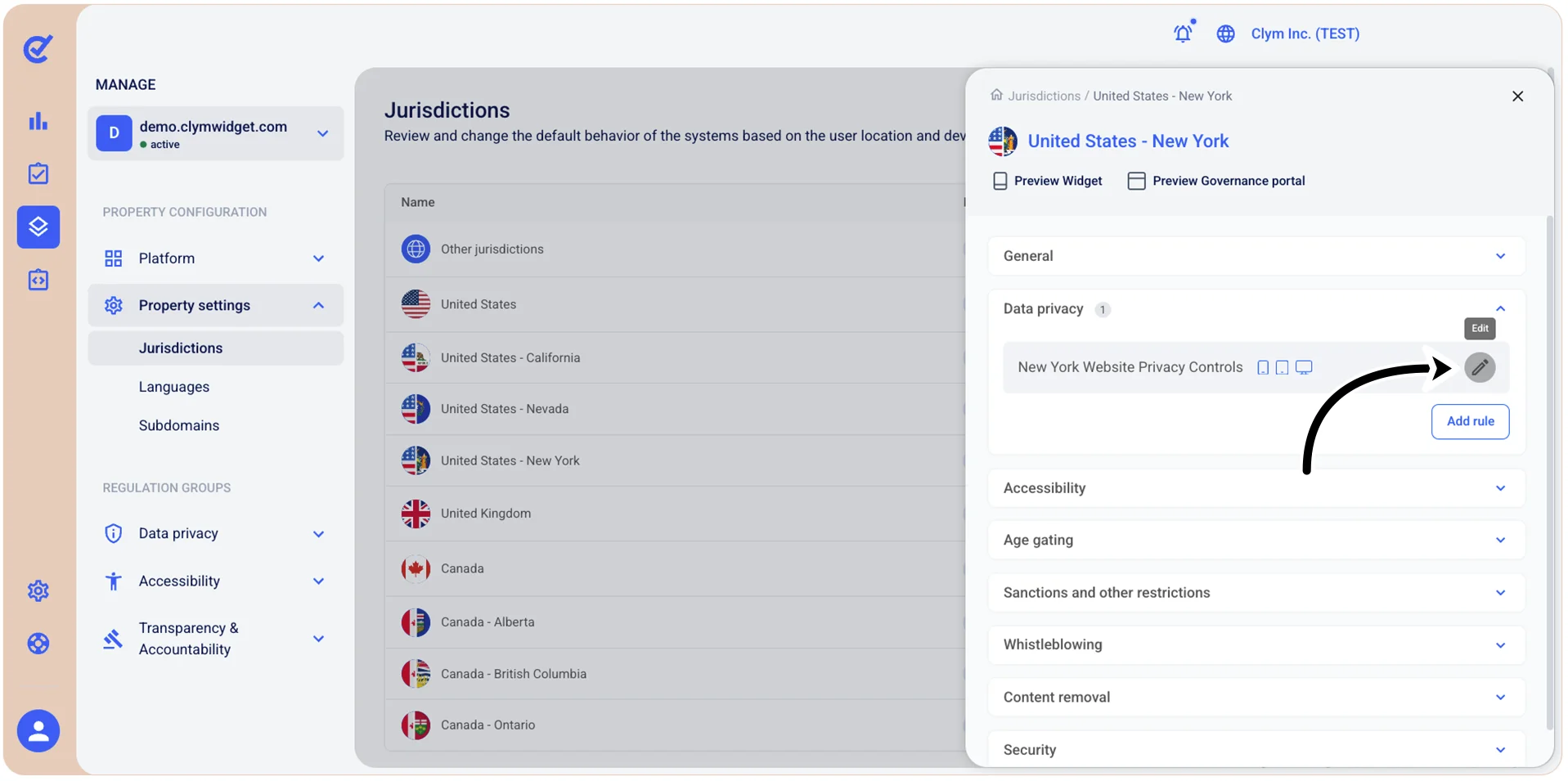Click the globe language icon
This screenshot has height=781, width=1568.
pos(1225,34)
